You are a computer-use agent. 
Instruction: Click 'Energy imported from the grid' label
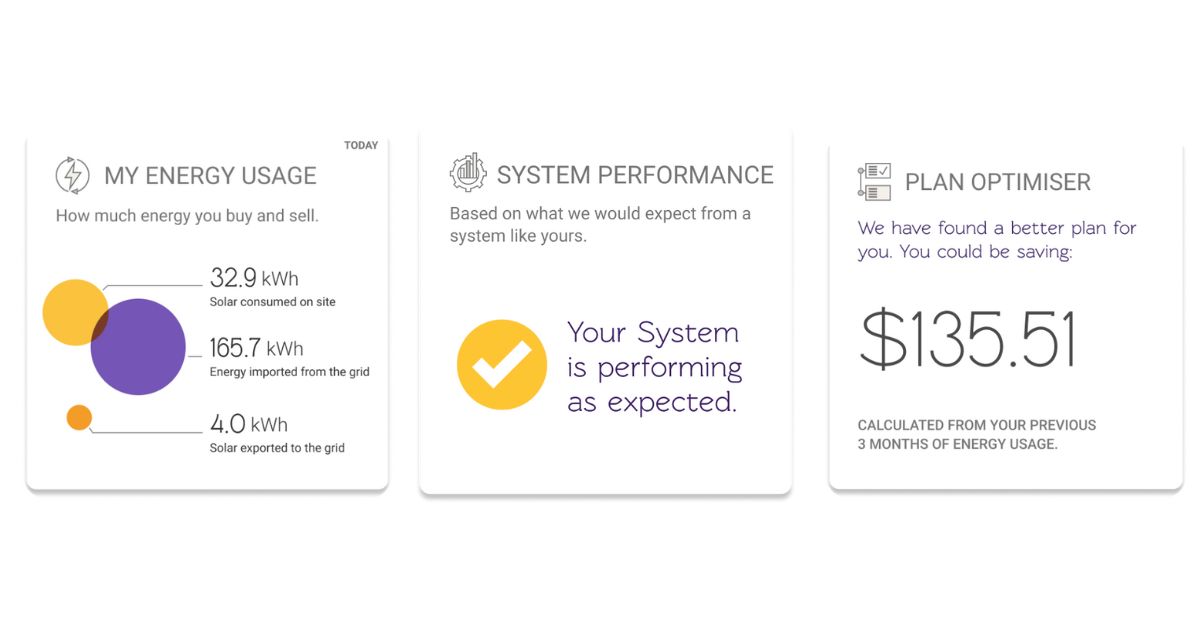click(x=289, y=372)
